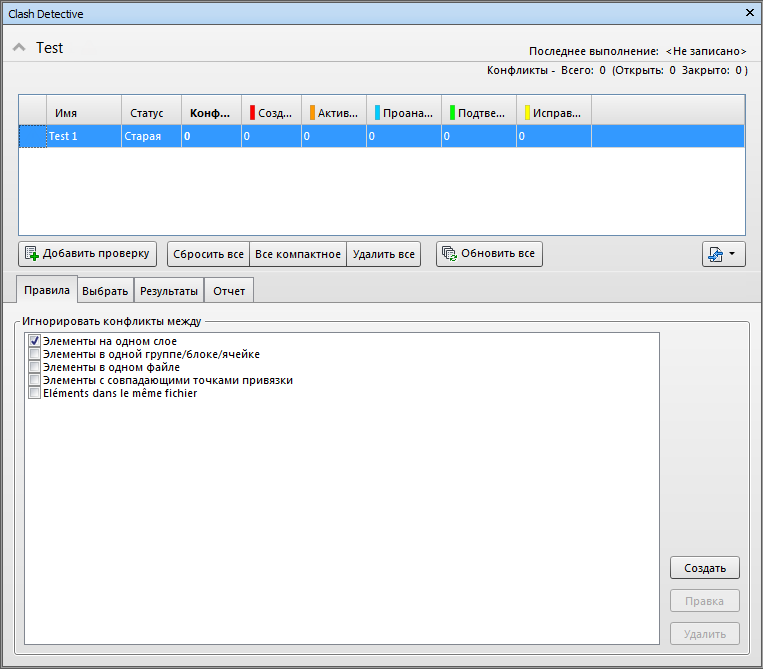This screenshot has height=669, width=763.
Task: Switch to the Выбрать tab
Action: tap(105, 291)
